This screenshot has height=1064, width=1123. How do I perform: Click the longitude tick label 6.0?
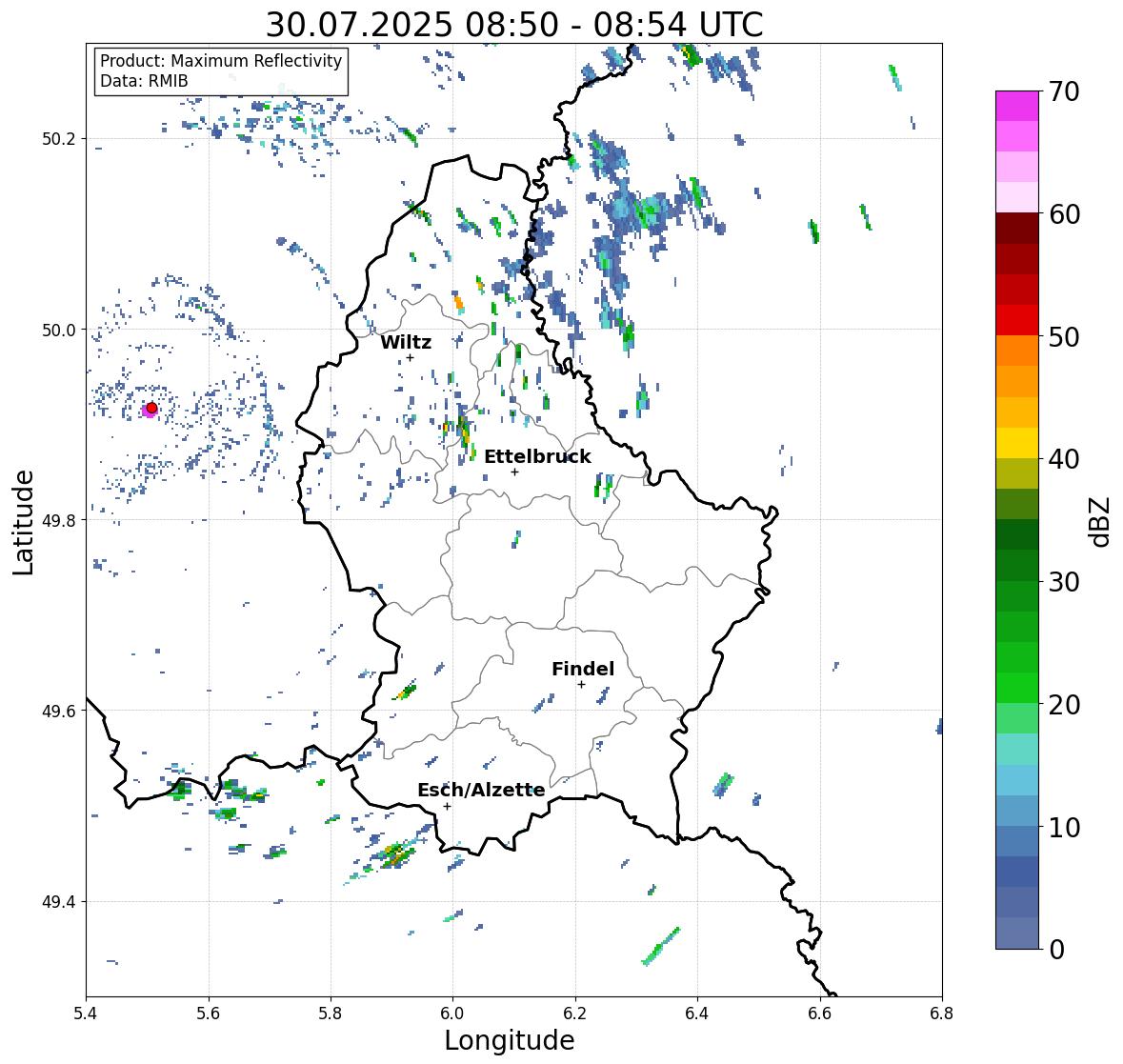[452, 1014]
